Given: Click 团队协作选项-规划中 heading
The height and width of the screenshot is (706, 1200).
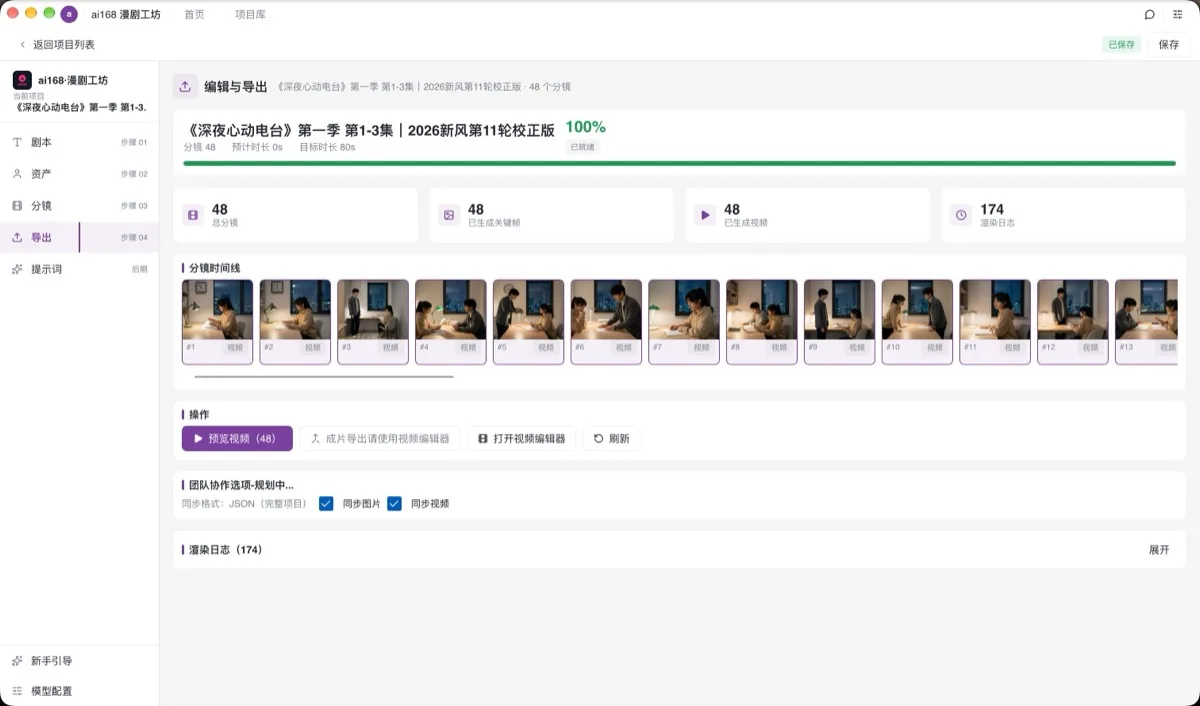Looking at the screenshot, I should point(241,485).
